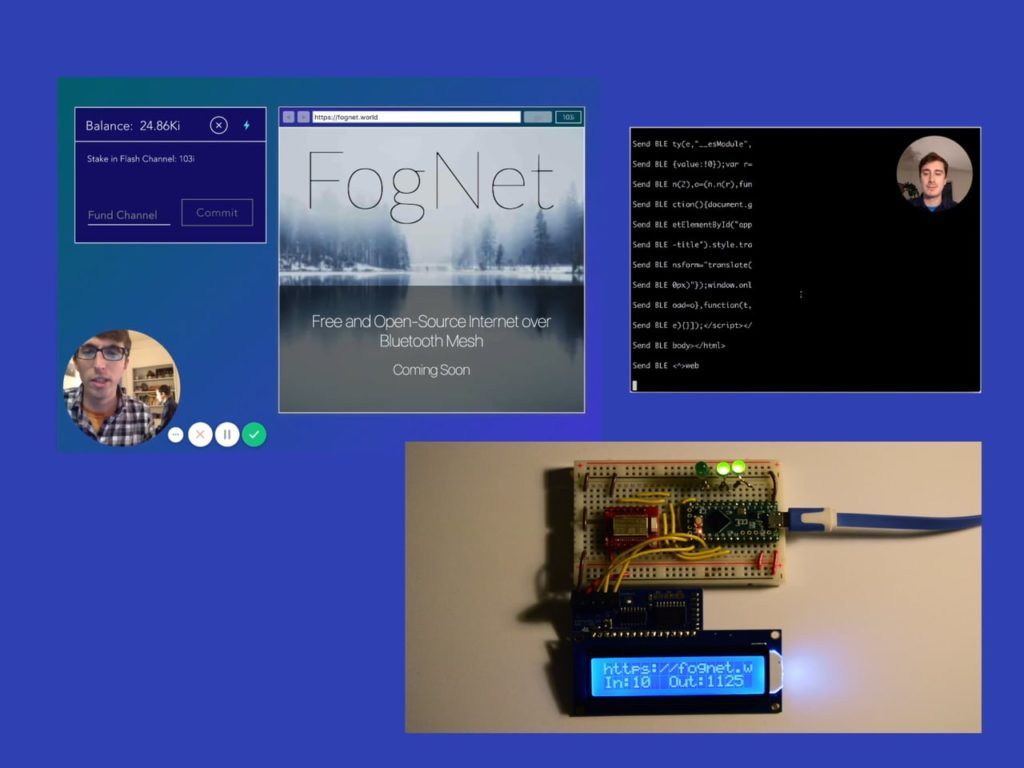Dismiss the Balance popup via the circled X icon
This screenshot has height=768, width=1024.
tap(218, 125)
